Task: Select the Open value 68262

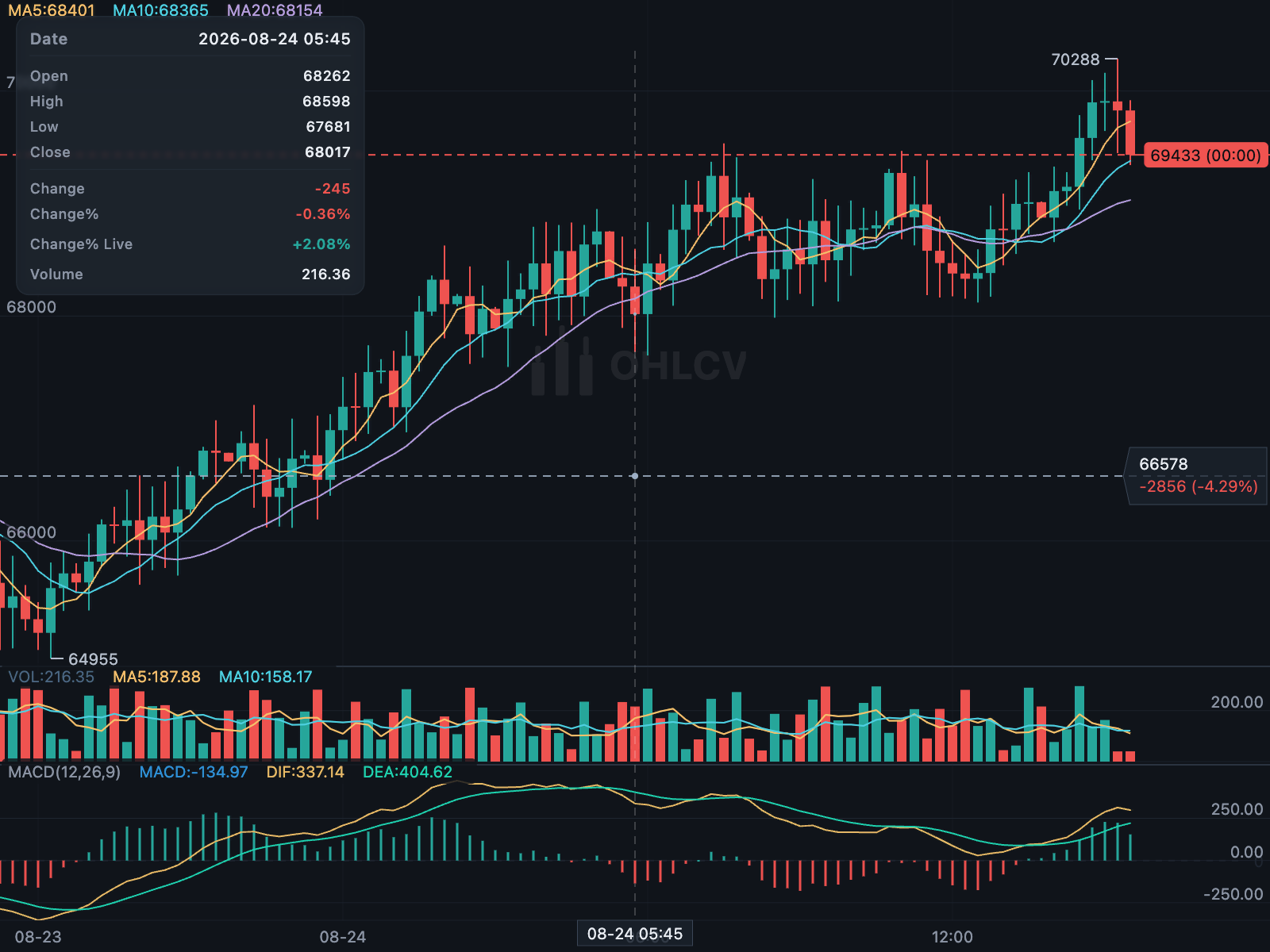Action: pos(326,76)
